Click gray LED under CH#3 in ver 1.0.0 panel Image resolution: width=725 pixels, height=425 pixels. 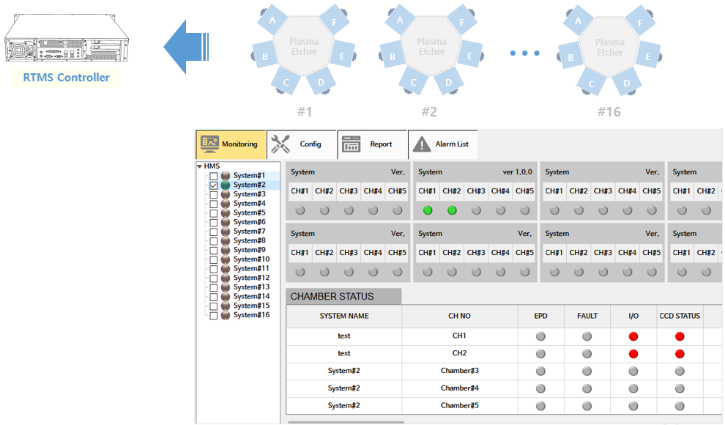click(x=476, y=210)
